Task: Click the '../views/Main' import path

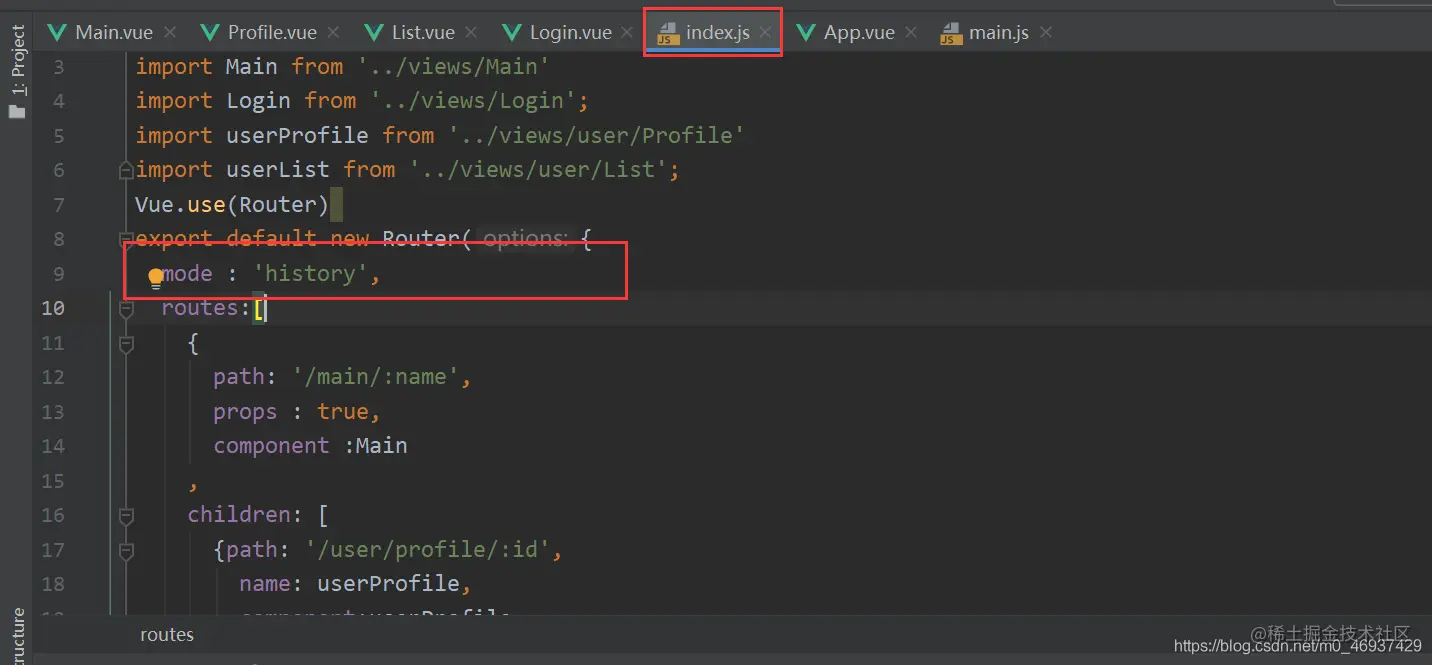Action: pyautogui.click(x=452, y=66)
